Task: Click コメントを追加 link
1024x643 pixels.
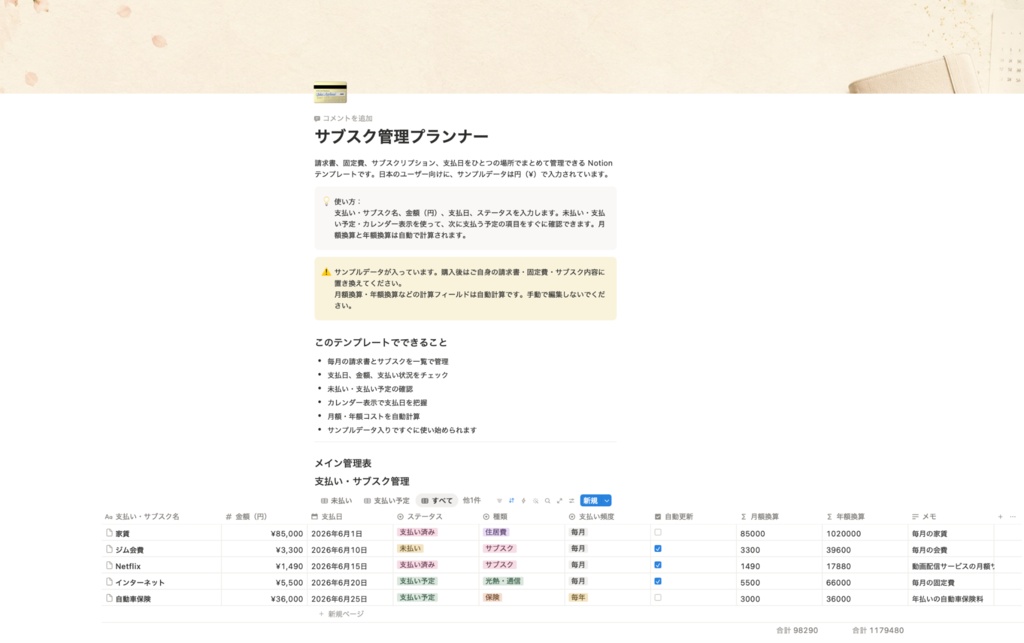Action: point(343,118)
